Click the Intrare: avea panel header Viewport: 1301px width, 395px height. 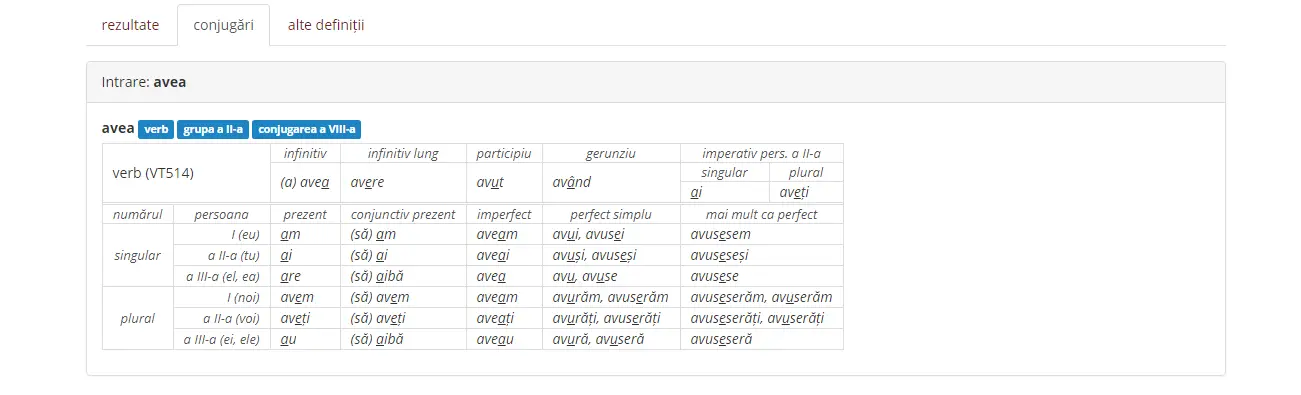[656, 82]
